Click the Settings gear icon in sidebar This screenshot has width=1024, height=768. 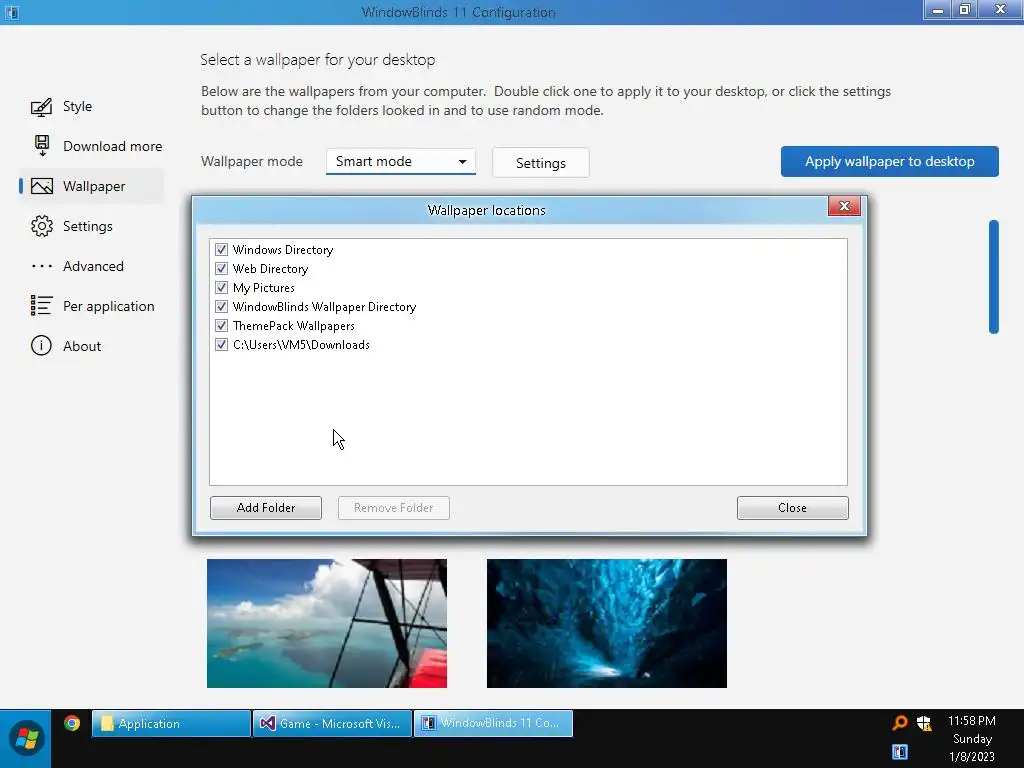pyautogui.click(x=42, y=226)
